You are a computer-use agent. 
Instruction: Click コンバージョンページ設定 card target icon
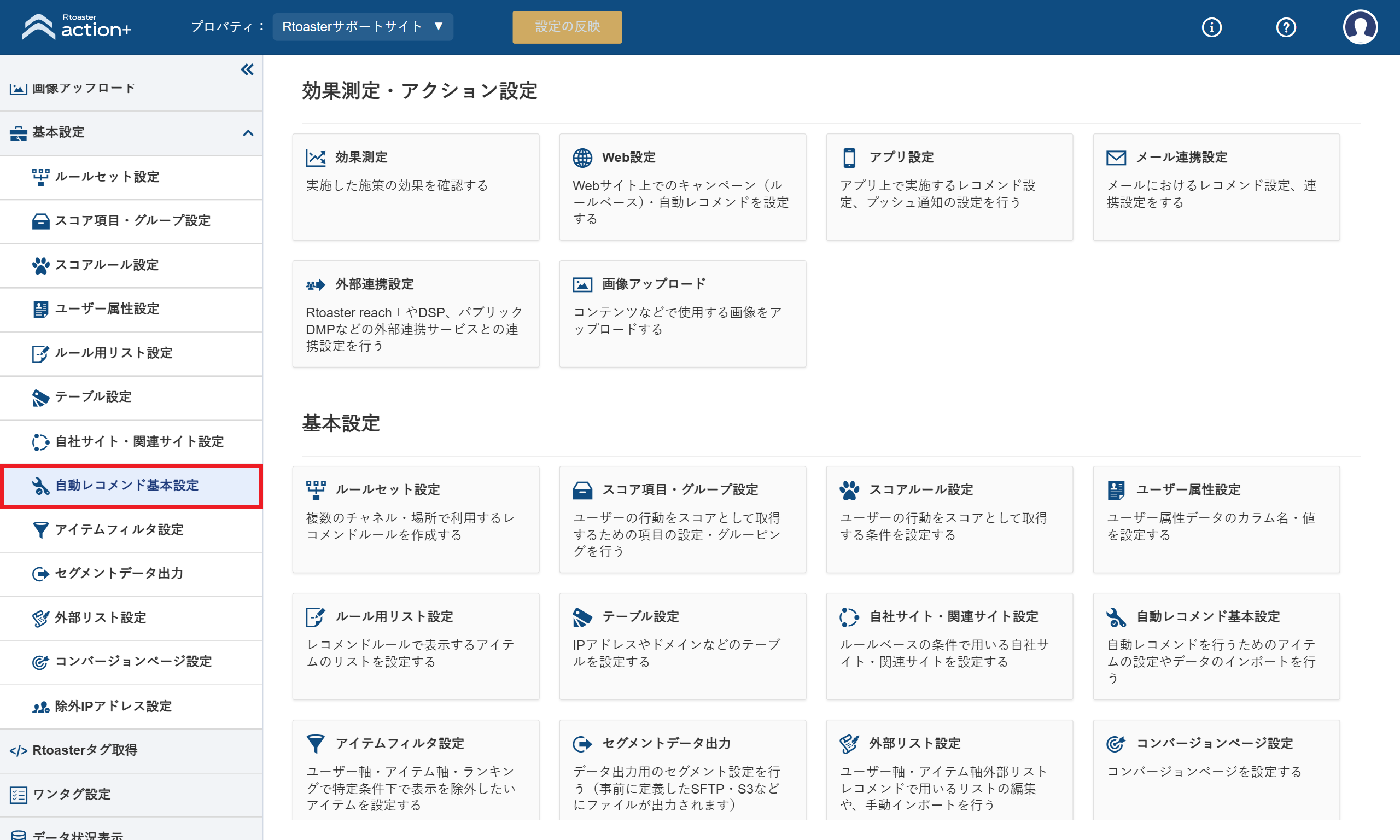(1116, 744)
